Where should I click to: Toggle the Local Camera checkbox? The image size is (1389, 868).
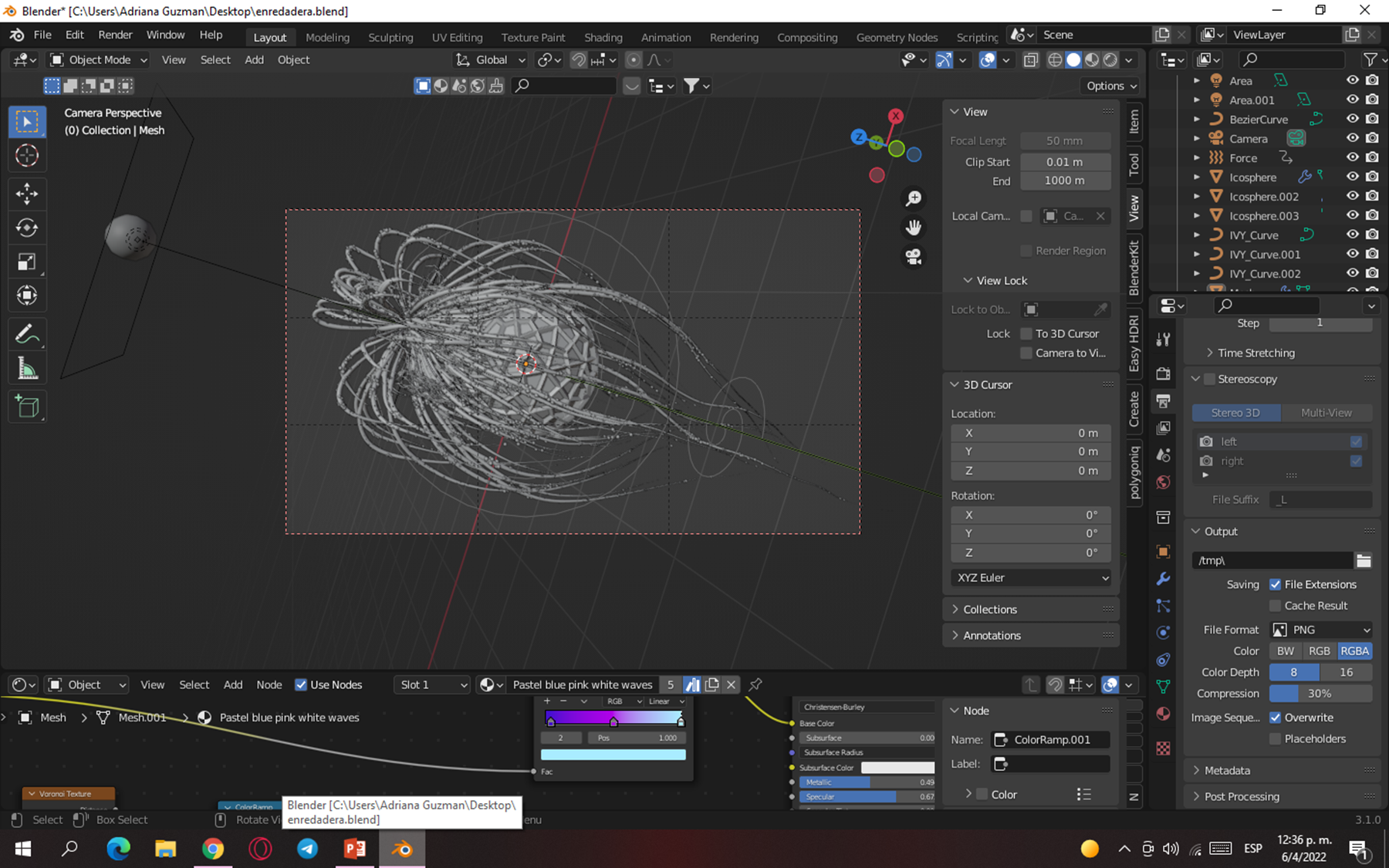[1026, 216]
